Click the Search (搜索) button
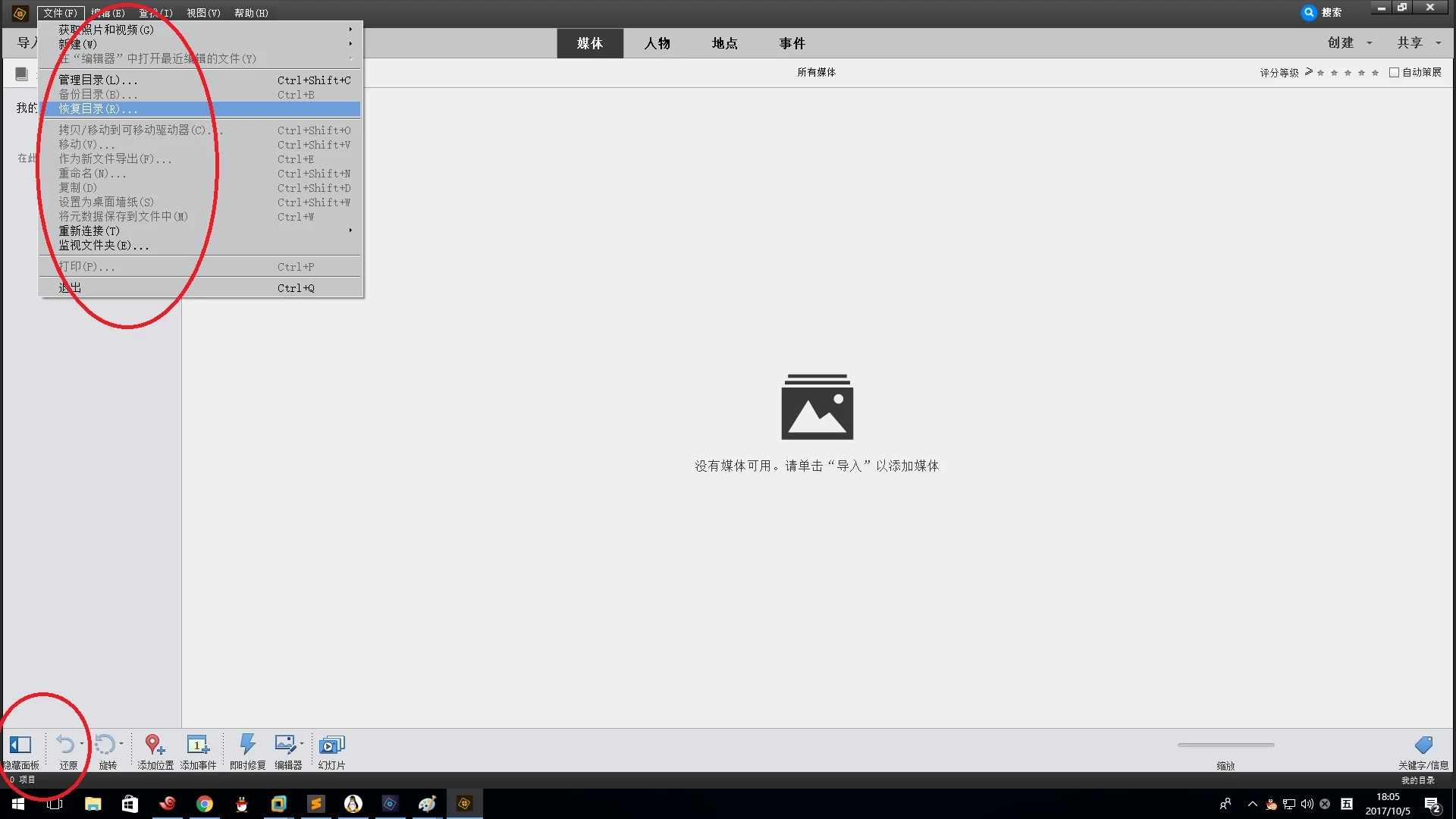 [x=1322, y=12]
